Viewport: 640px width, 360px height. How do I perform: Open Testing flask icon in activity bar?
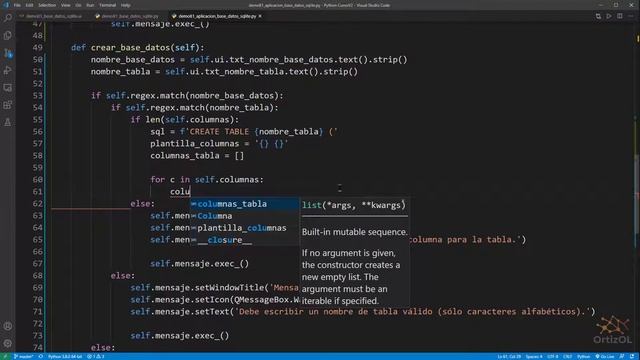(8, 122)
